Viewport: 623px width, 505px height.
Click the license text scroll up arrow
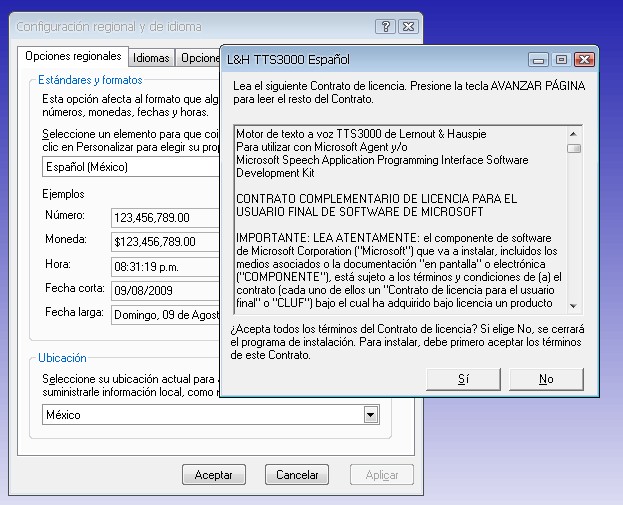(573, 134)
